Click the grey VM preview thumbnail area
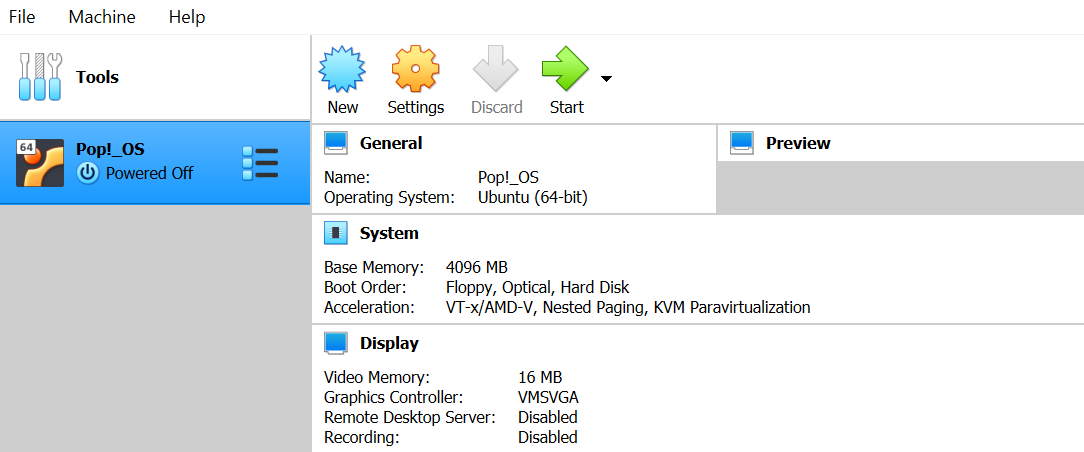The image size is (1084, 452). [900, 187]
